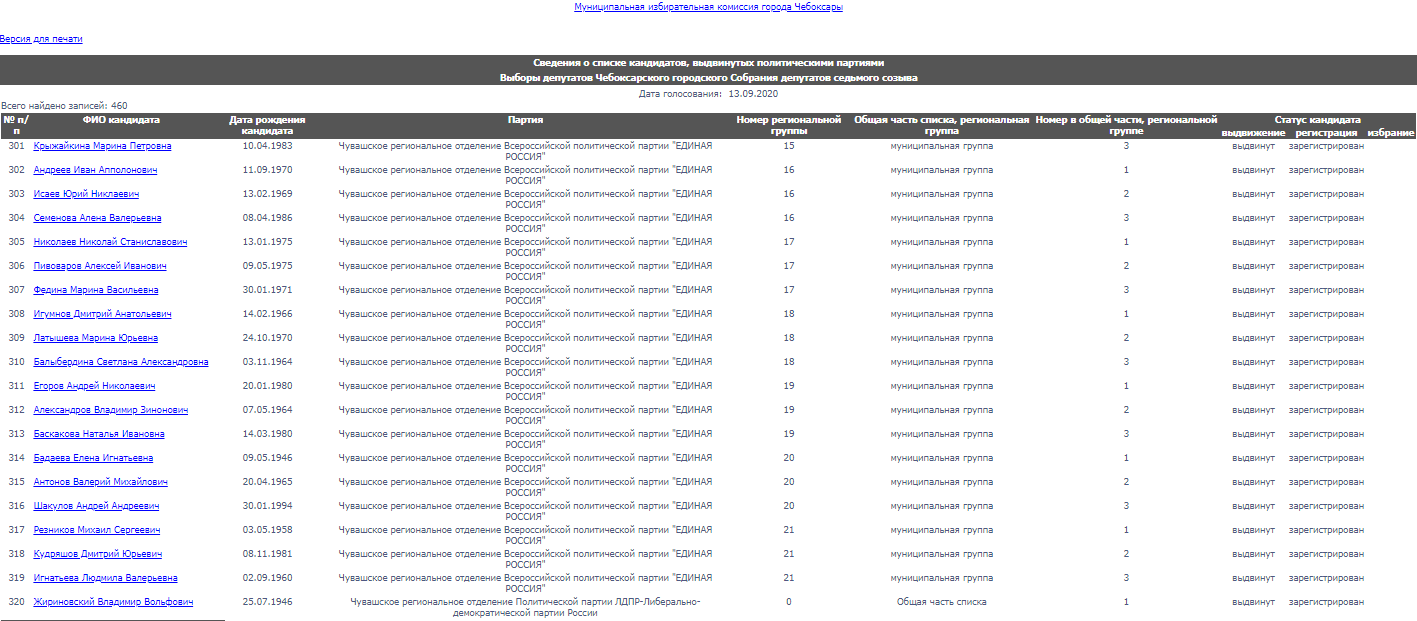1417x621 pixels.
Task: Click the voting date 13.09.2020
Action: (753, 93)
